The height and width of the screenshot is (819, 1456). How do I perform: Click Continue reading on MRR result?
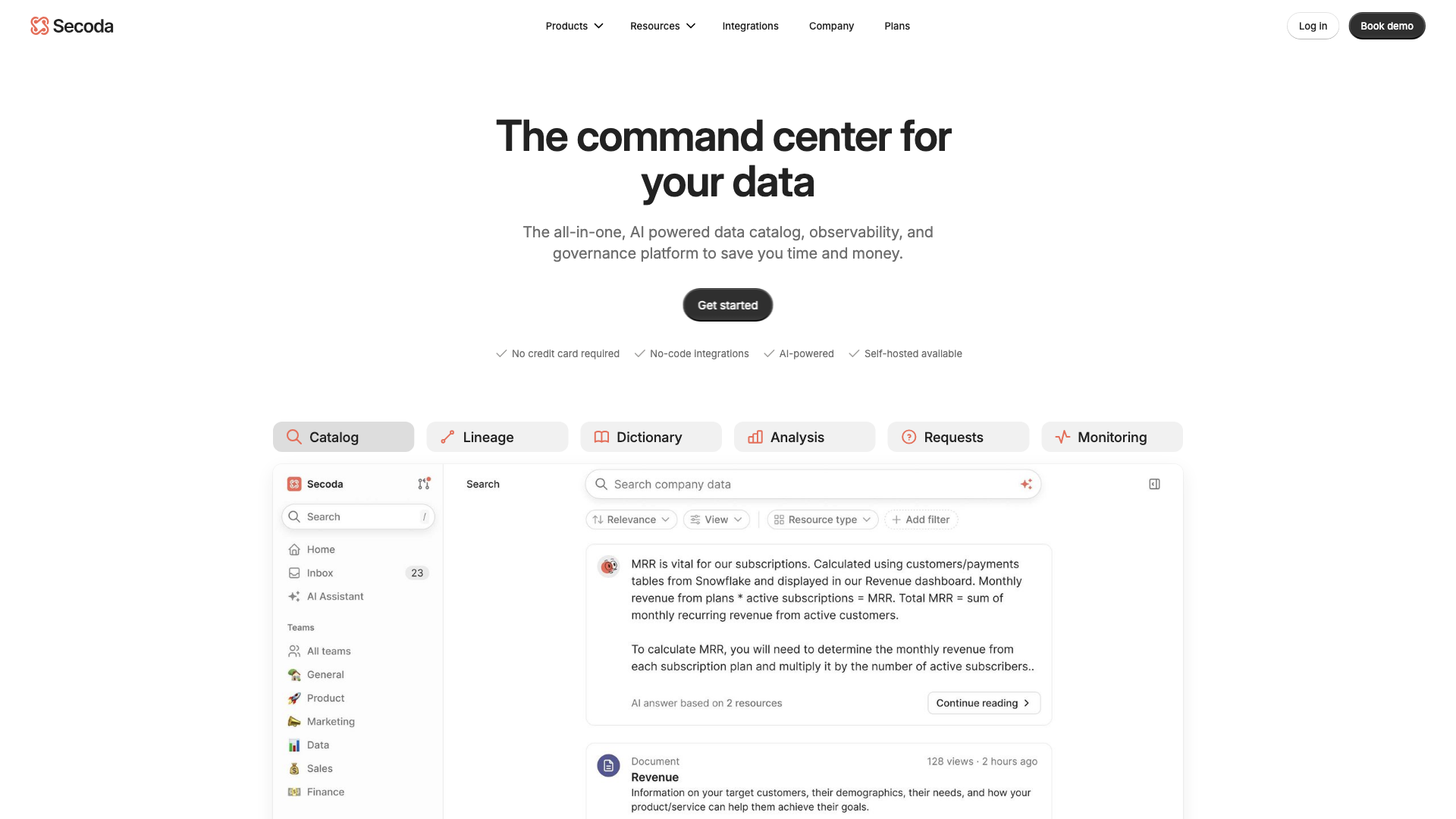[x=983, y=702]
